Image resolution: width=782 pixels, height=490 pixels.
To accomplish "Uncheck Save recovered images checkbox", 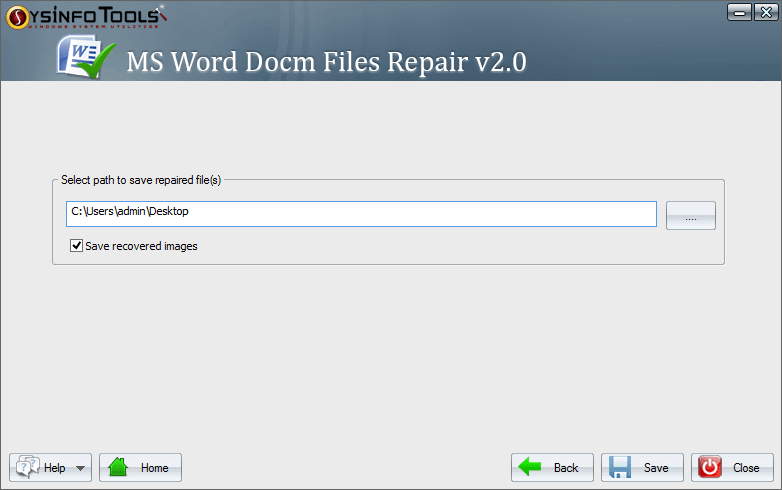I will tap(76, 246).
